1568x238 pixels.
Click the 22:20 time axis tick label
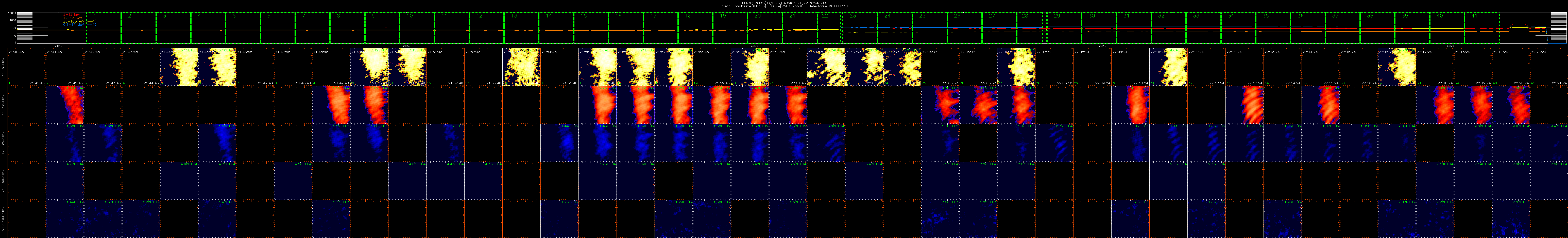[x=1451, y=46]
